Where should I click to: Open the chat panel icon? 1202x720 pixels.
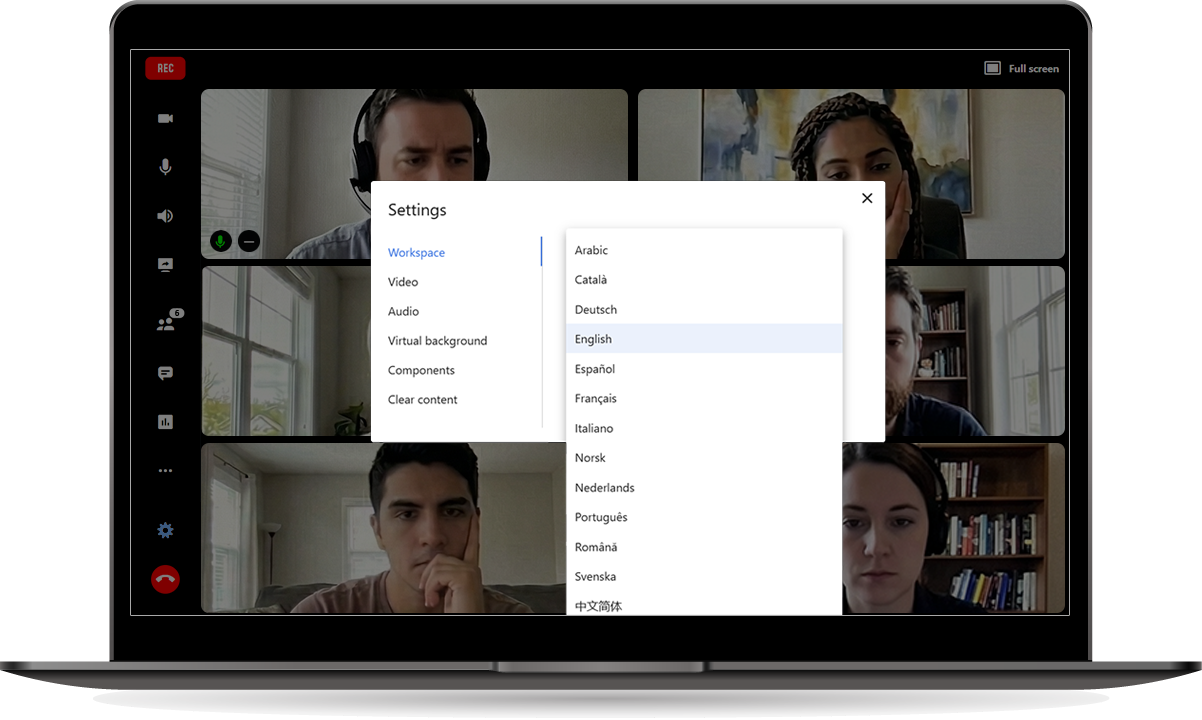[165, 373]
